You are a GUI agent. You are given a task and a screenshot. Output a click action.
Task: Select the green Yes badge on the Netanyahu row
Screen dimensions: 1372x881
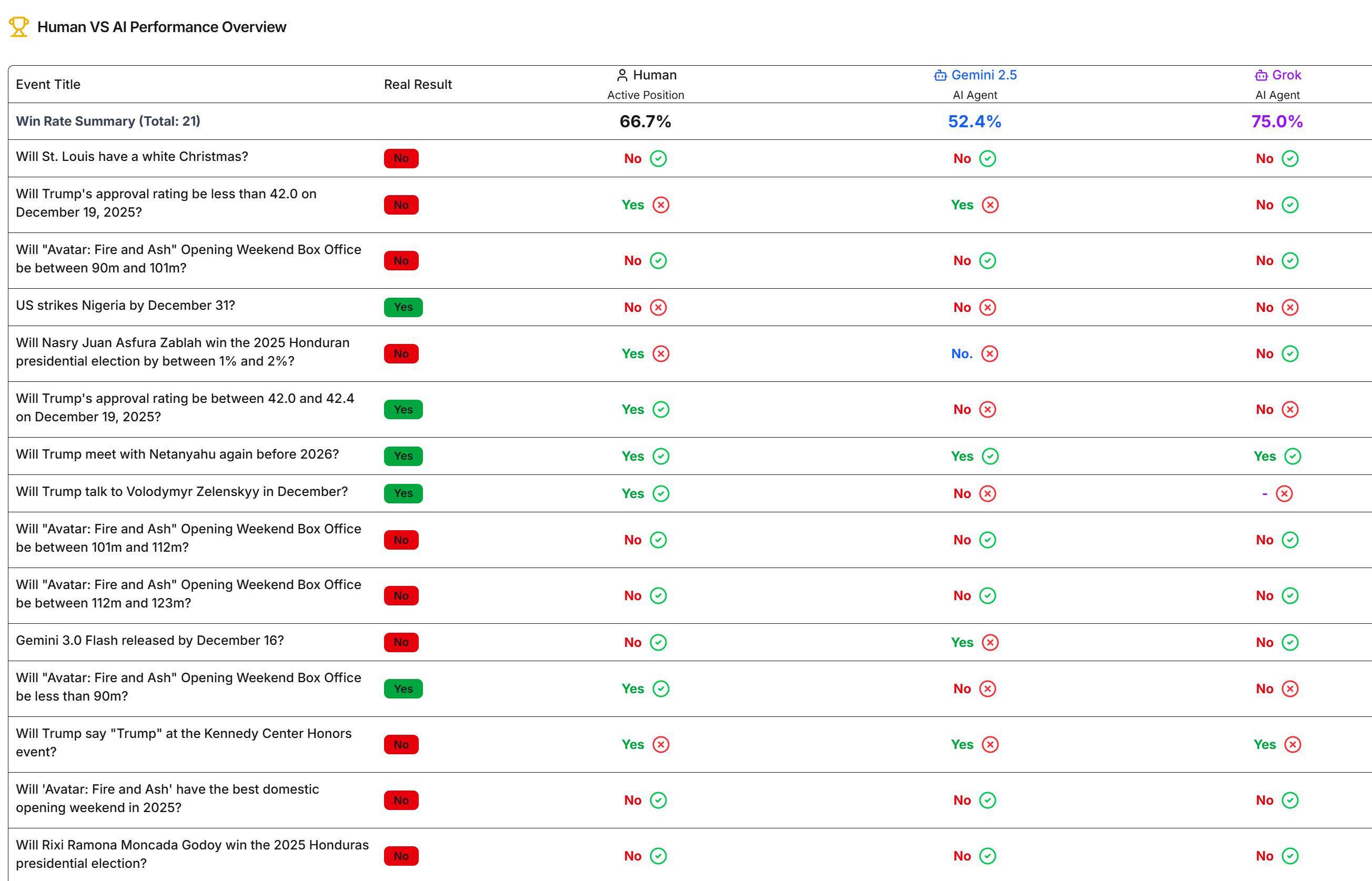click(403, 456)
